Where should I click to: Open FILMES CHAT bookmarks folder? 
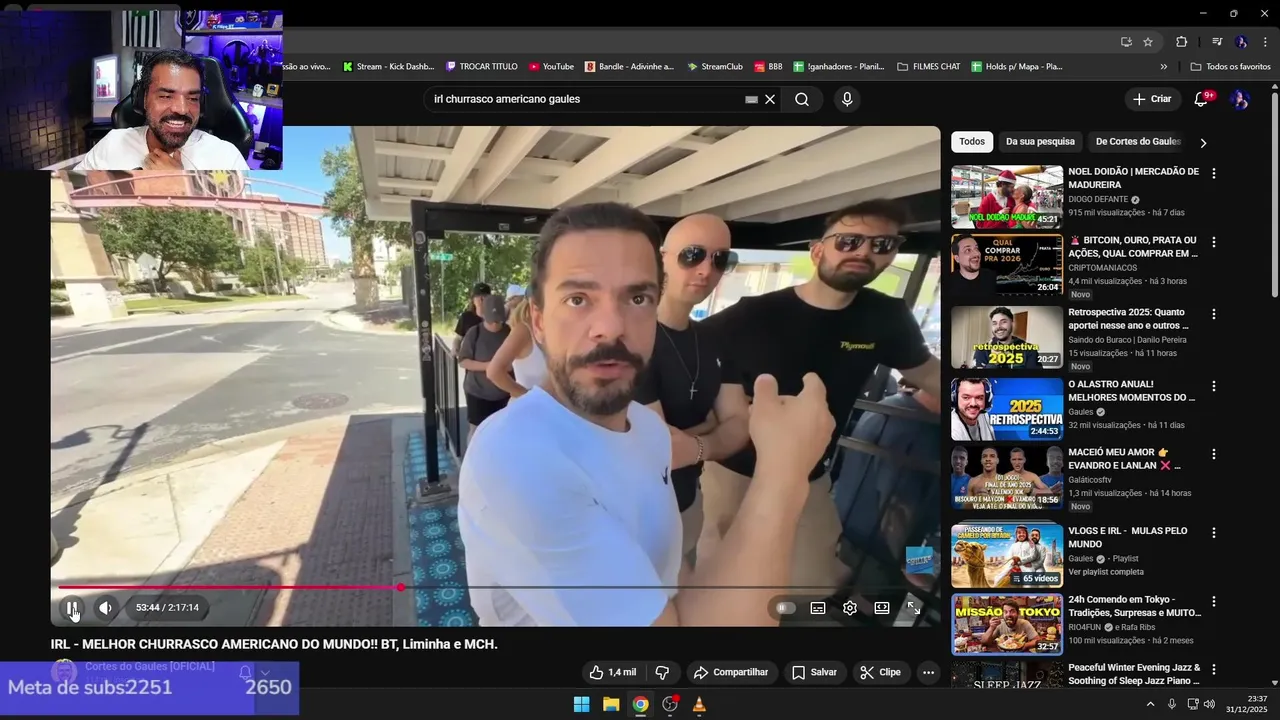(x=929, y=67)
